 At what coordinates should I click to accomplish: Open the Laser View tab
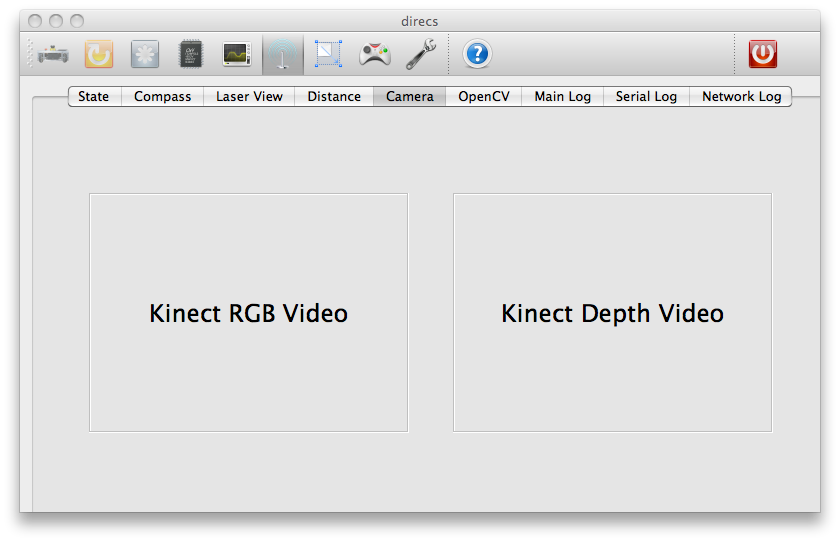[x=249, y=96]
